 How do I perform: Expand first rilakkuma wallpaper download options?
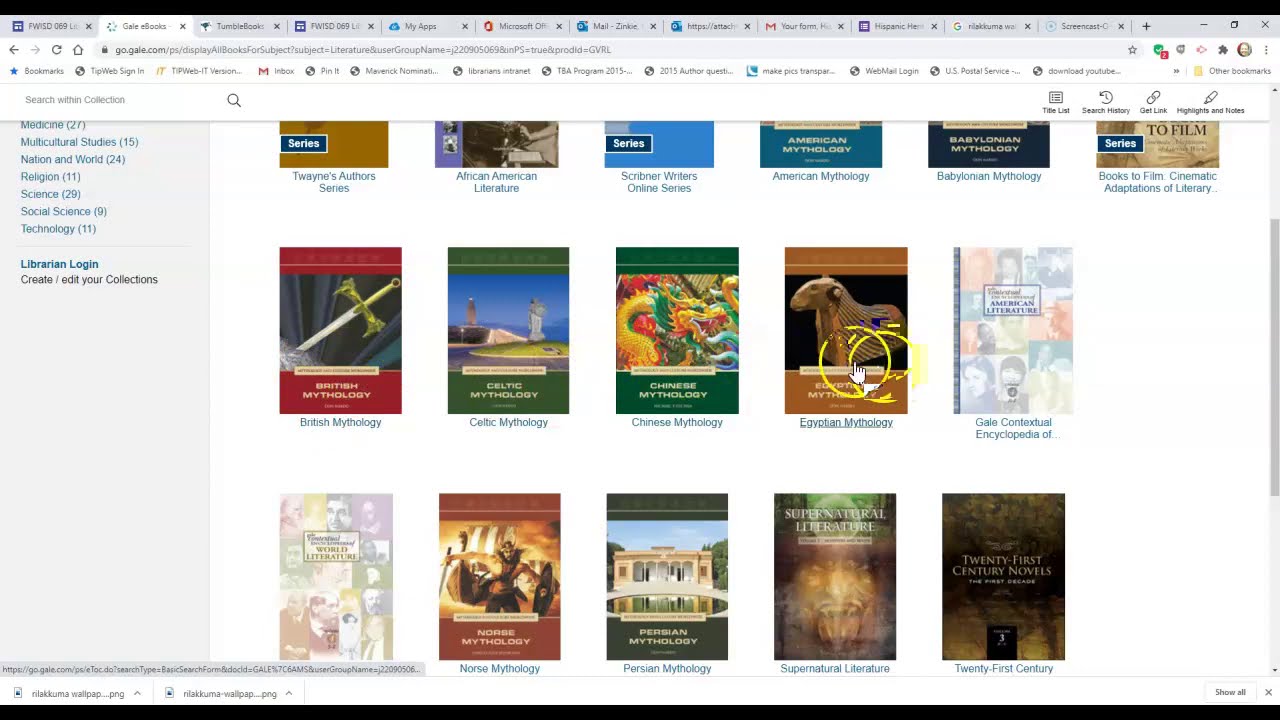coord(137,693)
